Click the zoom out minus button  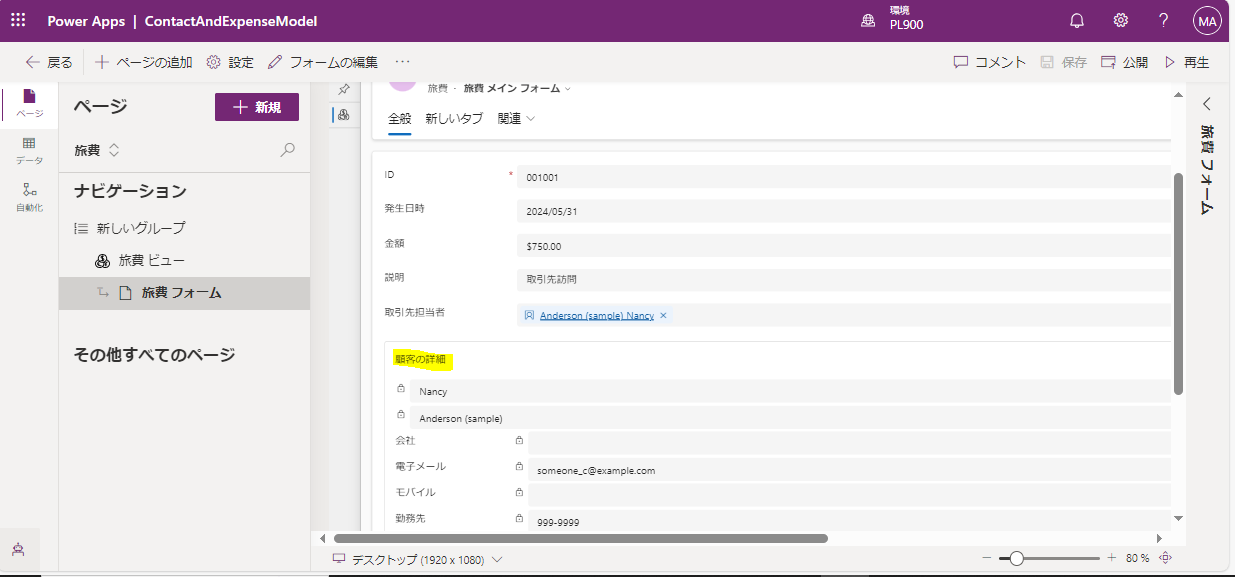coord(986,558)
